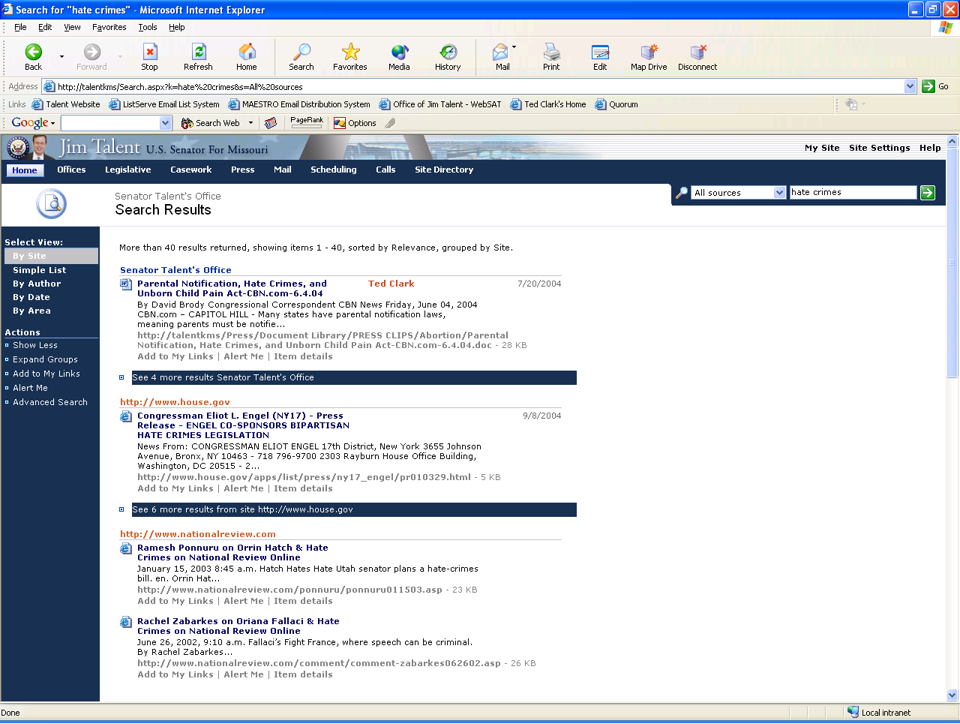Click the hate crimes search input field
The image size is (960, 724).
tap(852, 192)
